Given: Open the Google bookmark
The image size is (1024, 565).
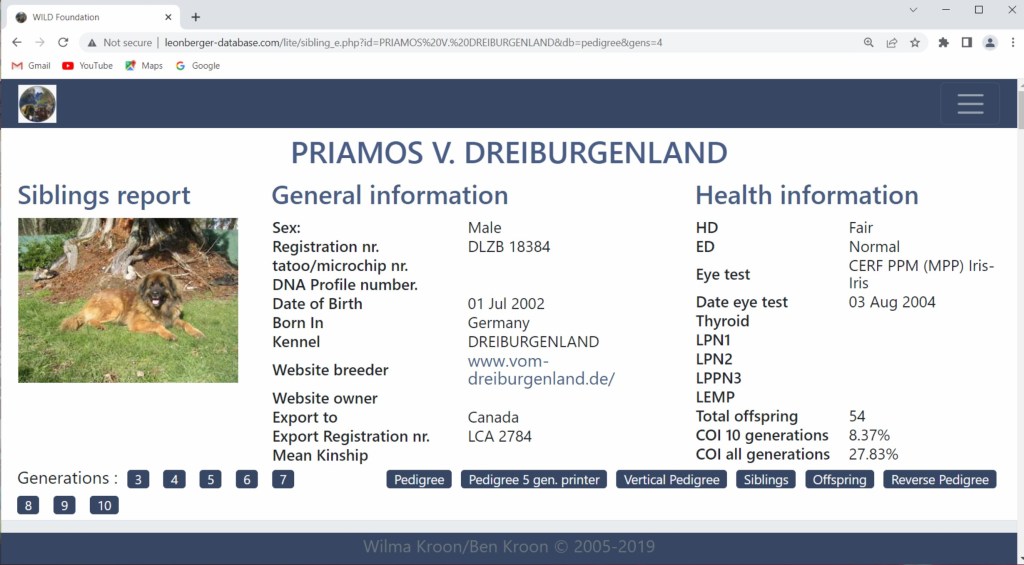Looking at the screenshot, I should tap(198, 65).
